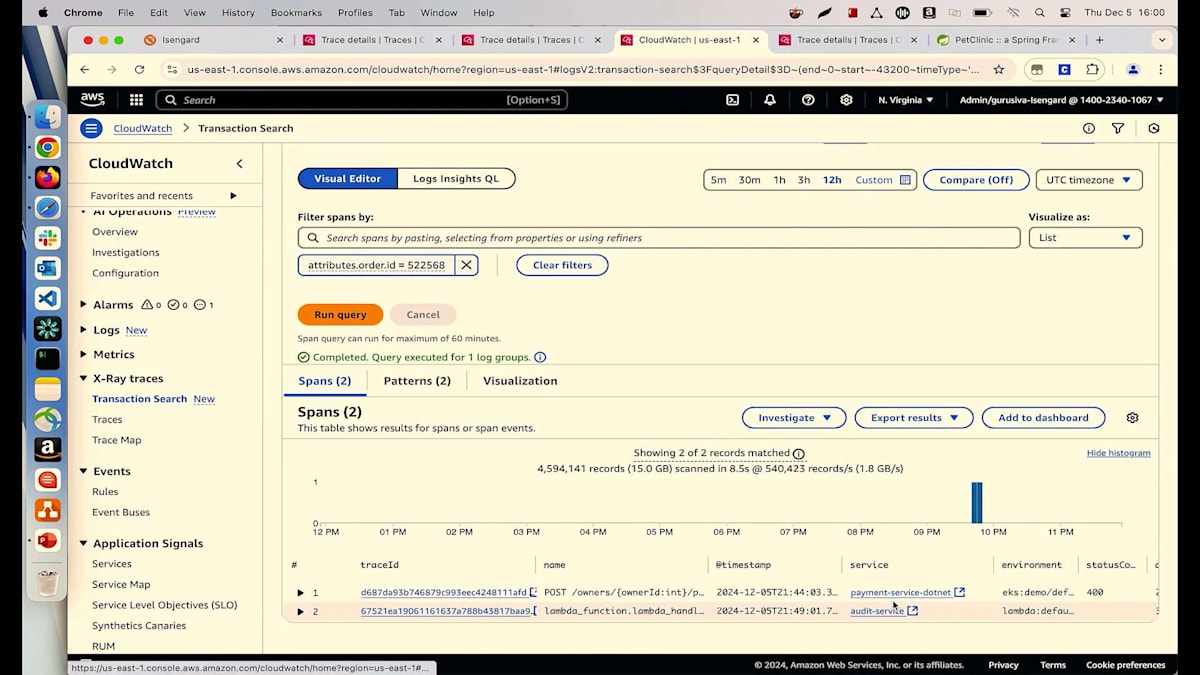
Task: Open Finder from the Dock
Action: pyautogui.click(x=47, y=117)
